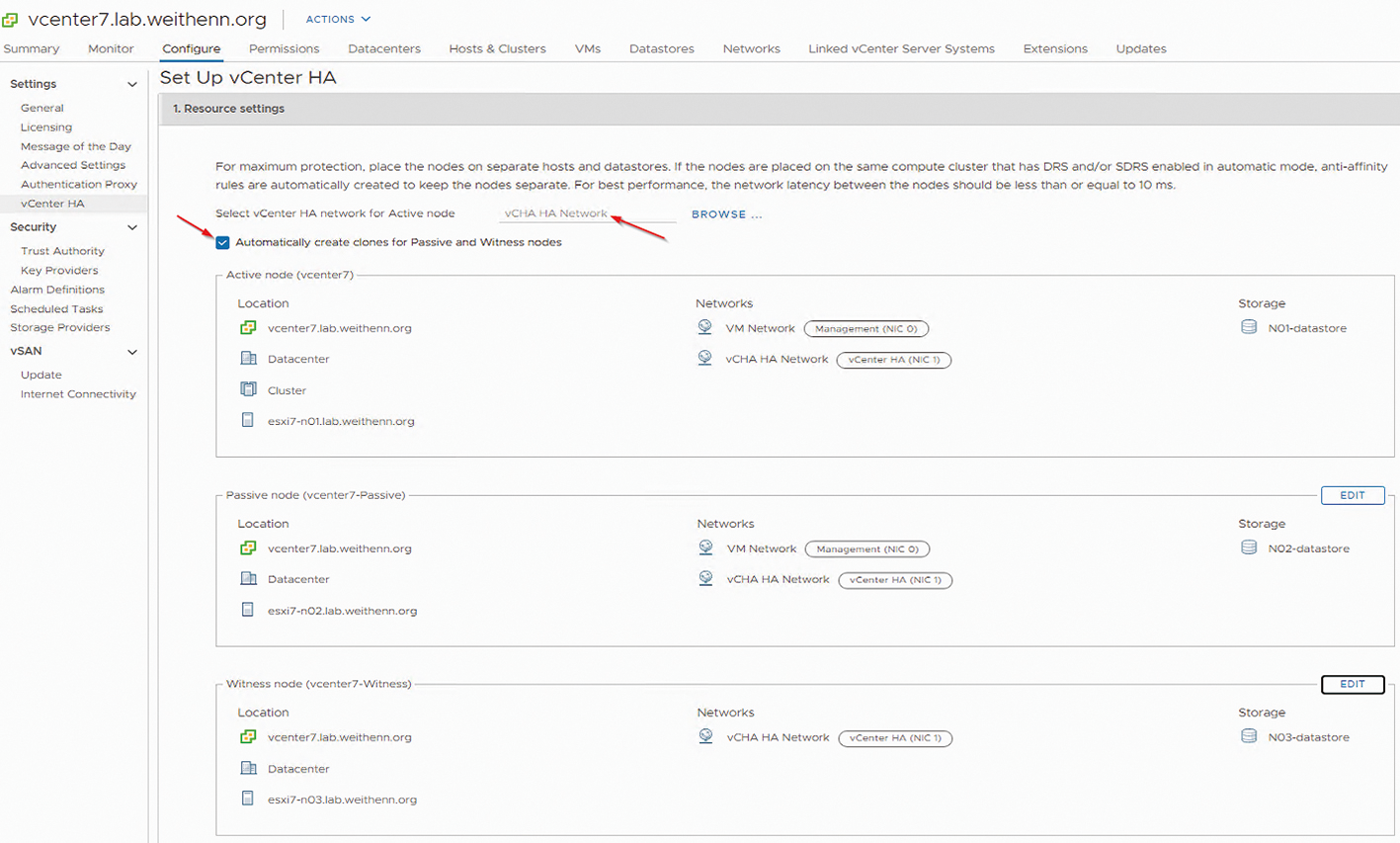This screenshot has height=843, width=1400.
Task: Click VM Network icon in Passive node
Action: coord(705,548)
